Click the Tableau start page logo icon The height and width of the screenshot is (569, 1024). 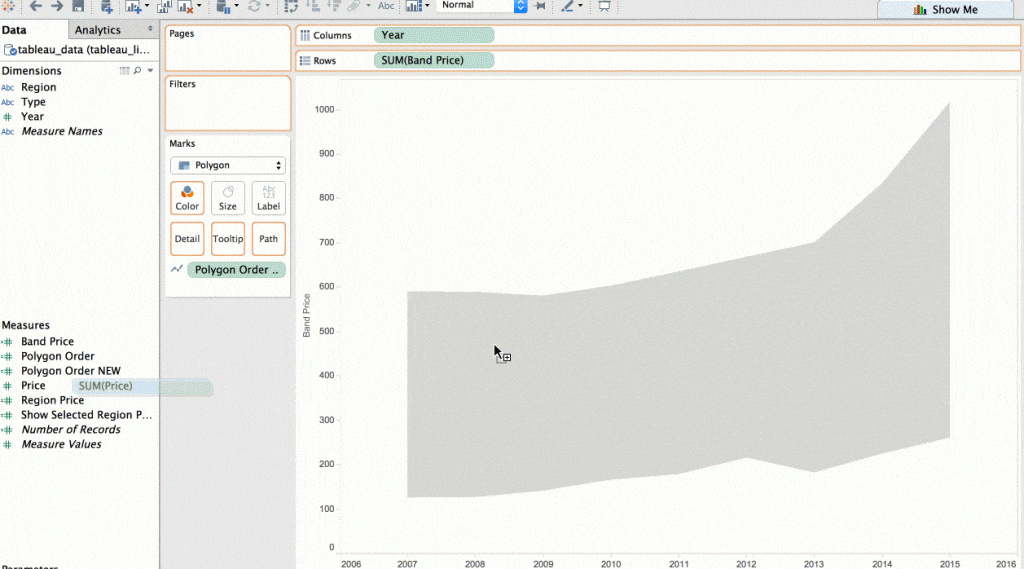click(8, 6)
